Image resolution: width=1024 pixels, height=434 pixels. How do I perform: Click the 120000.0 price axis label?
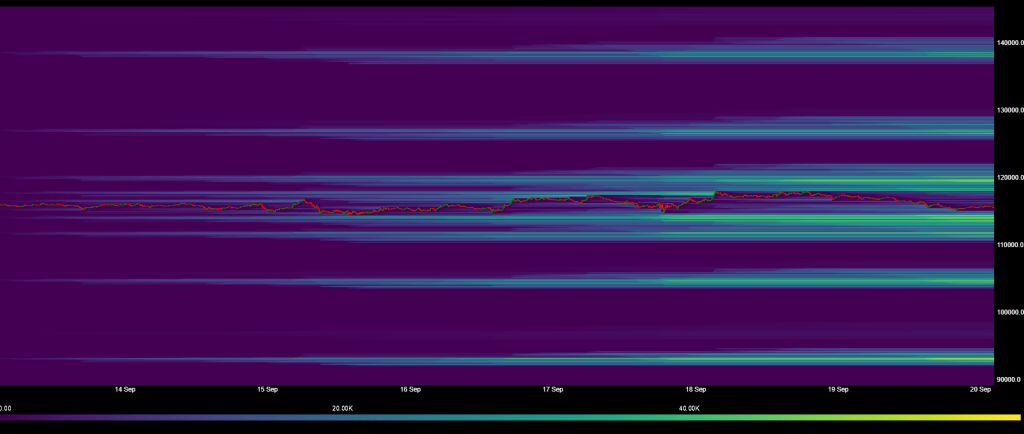pos(1009,177)
